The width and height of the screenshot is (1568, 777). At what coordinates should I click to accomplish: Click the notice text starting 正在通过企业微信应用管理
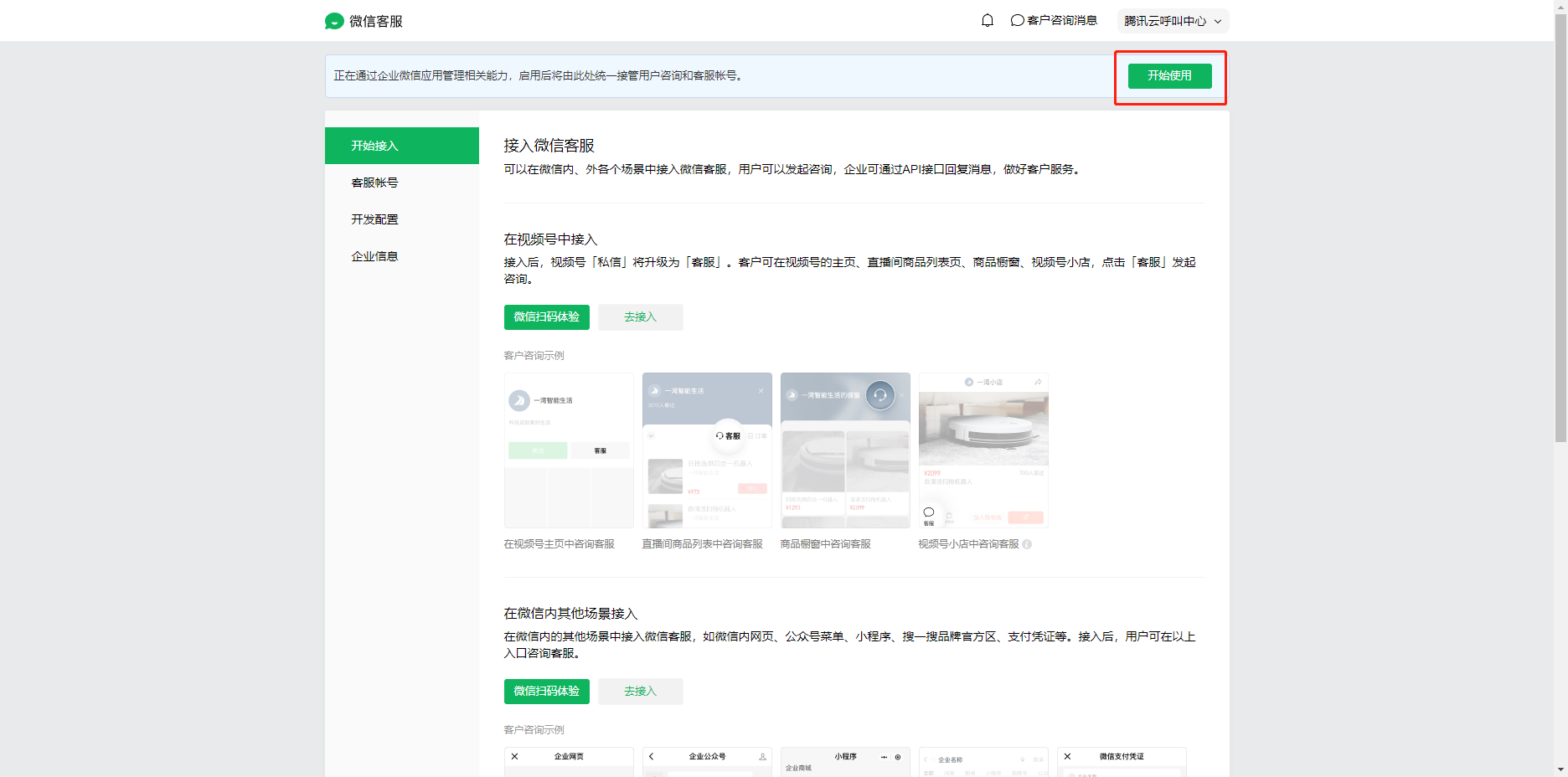point(538,75)
